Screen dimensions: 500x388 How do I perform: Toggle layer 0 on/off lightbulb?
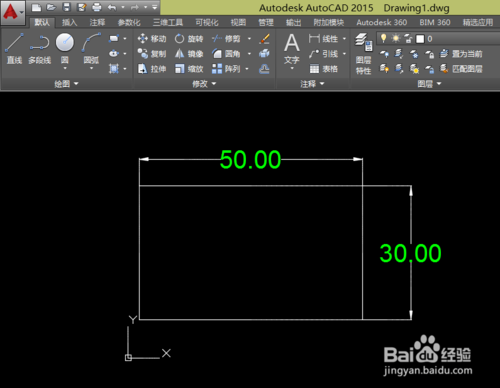pyautogui.click(x=384, y=38)
